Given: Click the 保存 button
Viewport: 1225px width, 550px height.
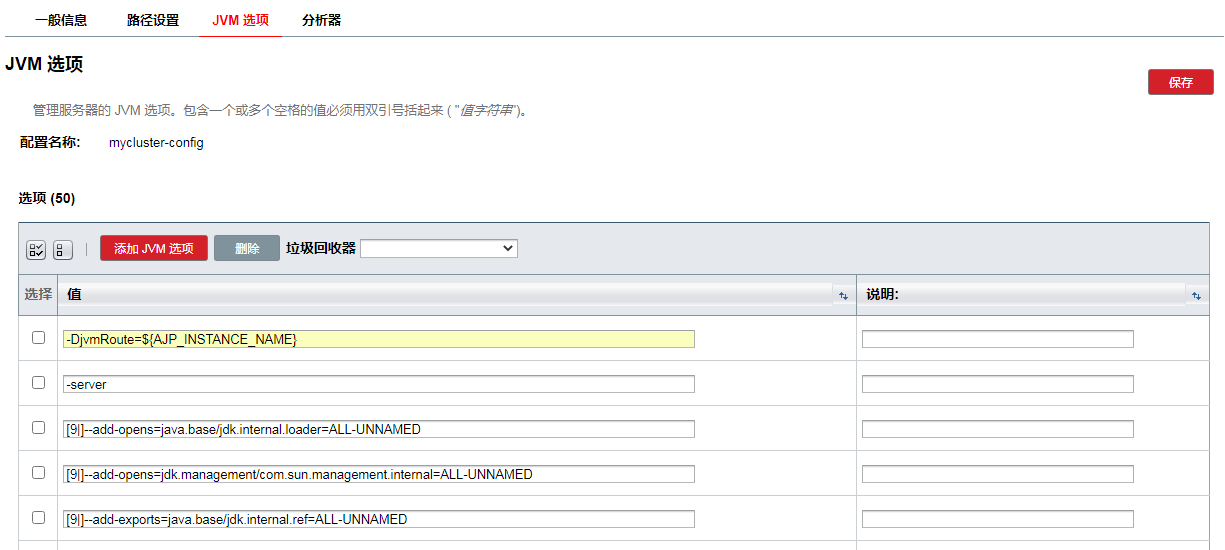Looking at the screenshot, I should pyautogui.click(x=1180, y=82).
